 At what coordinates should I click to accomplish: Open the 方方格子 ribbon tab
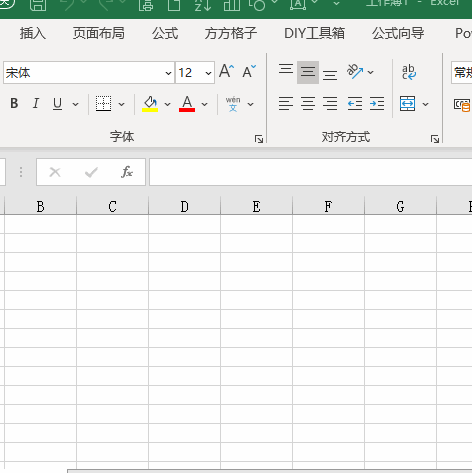point(231,33)
